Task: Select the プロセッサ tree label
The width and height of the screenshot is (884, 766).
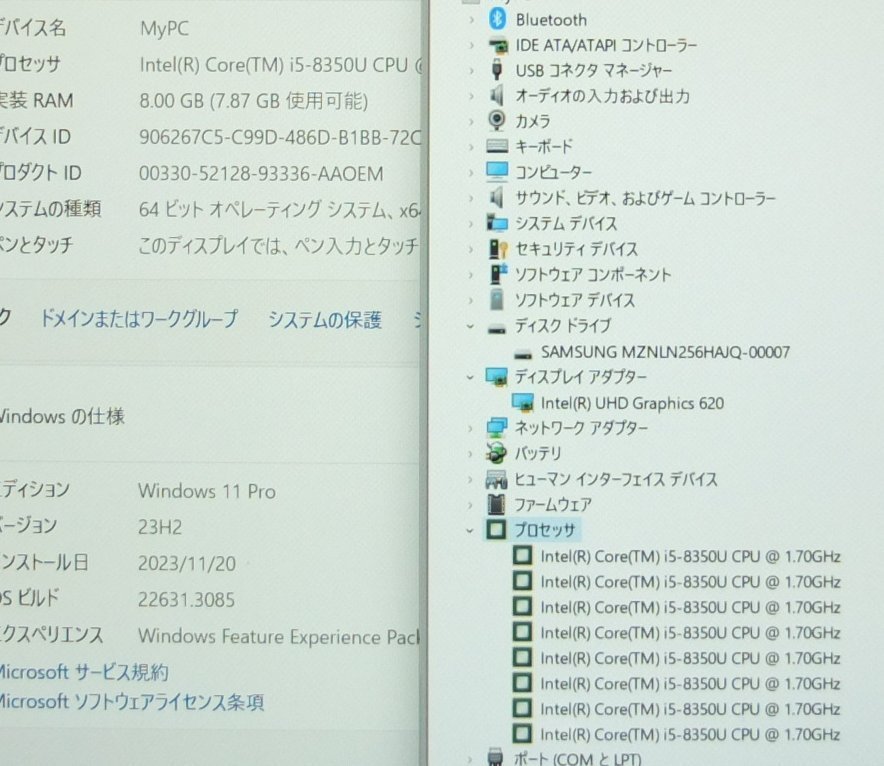Action: click(x=545, y=530)
